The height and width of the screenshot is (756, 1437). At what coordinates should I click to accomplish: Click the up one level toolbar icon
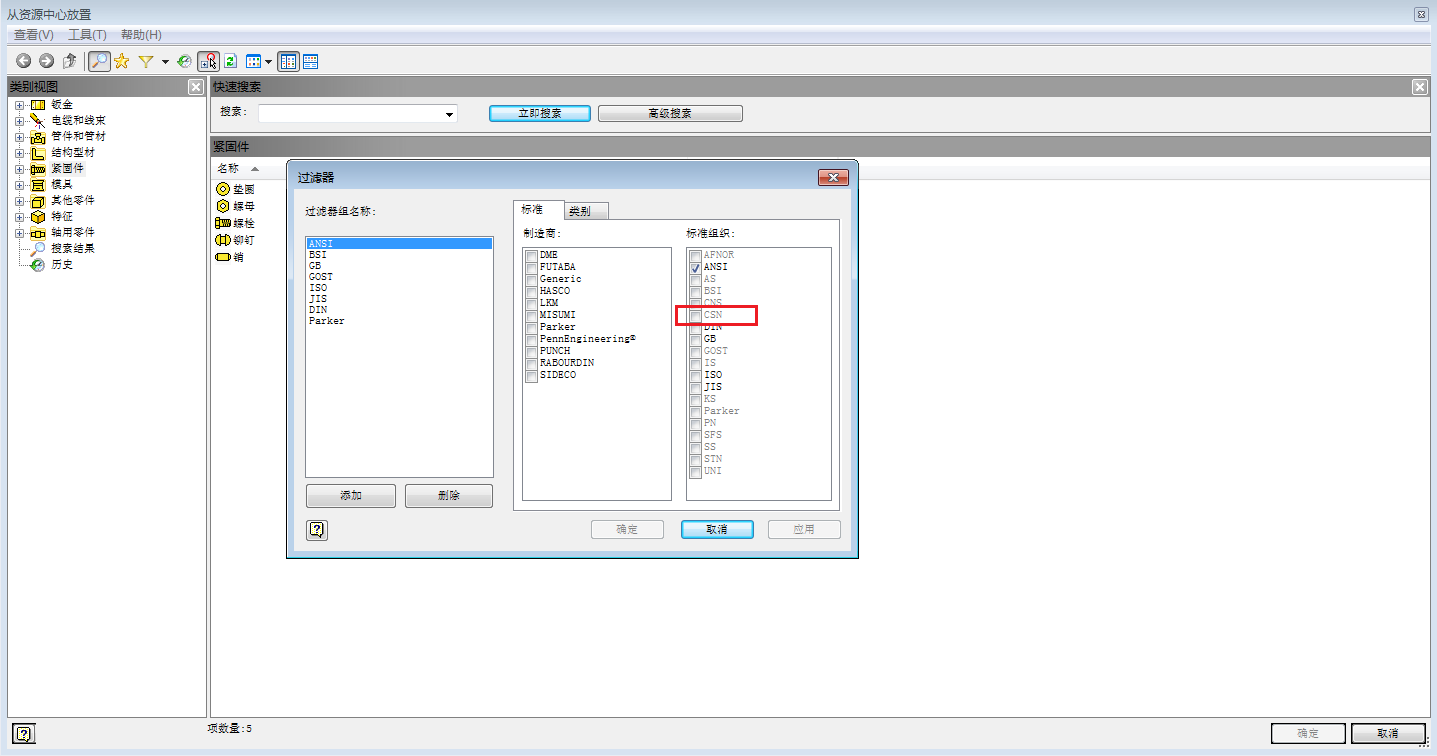click(69, 61)
